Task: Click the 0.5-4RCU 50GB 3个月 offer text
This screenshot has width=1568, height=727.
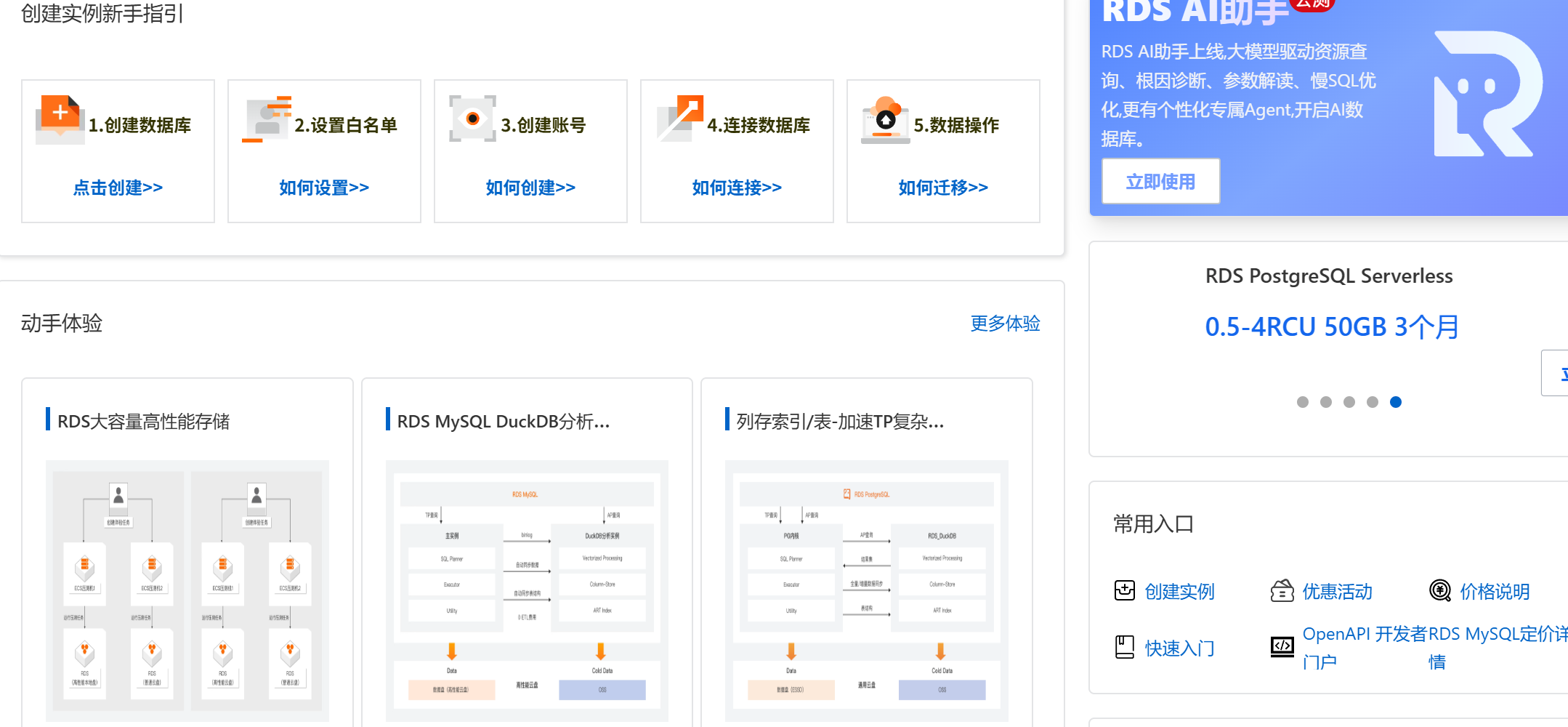Action: pos(1332,327)
